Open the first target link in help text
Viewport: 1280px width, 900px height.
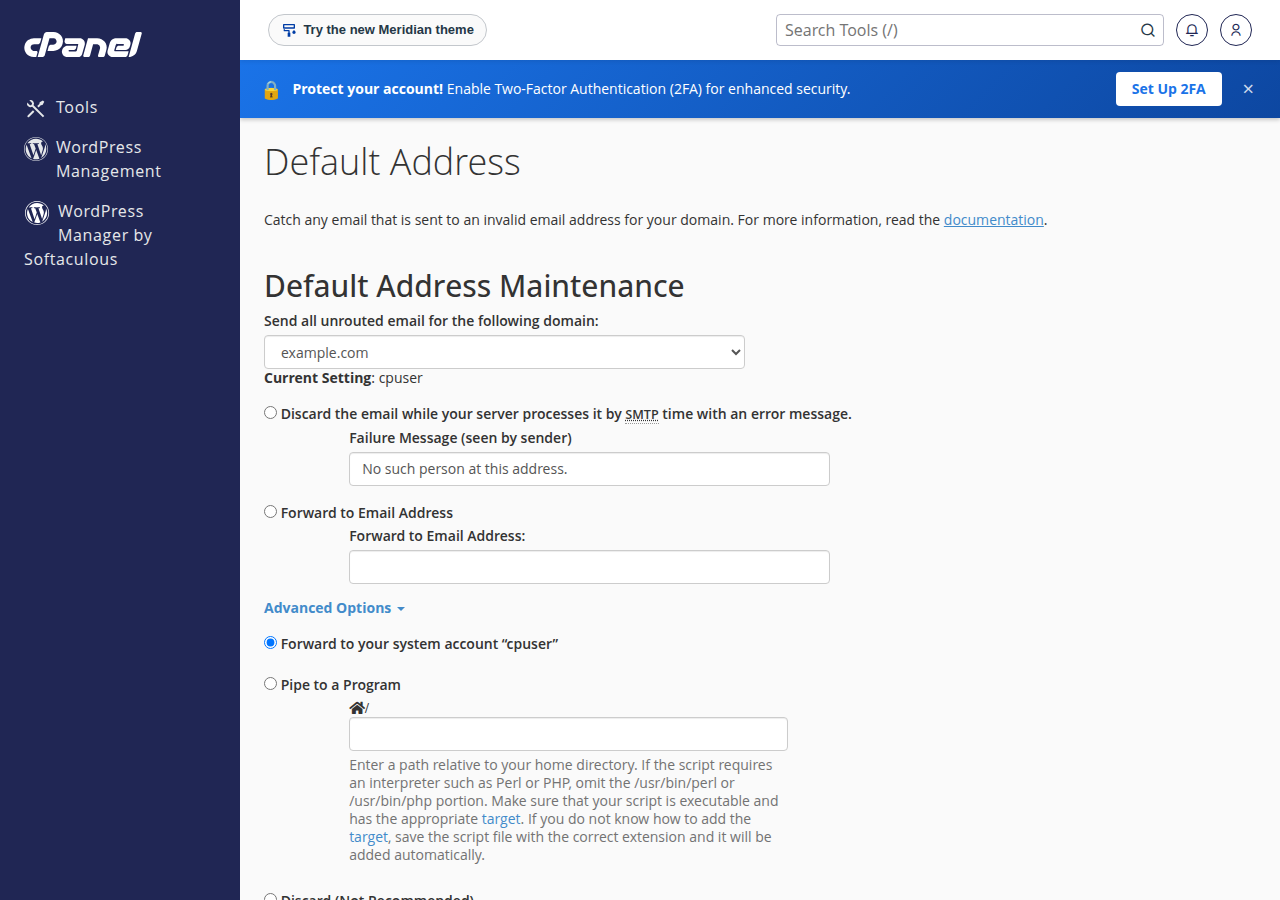pyautogui.click(x=501, y=819)
